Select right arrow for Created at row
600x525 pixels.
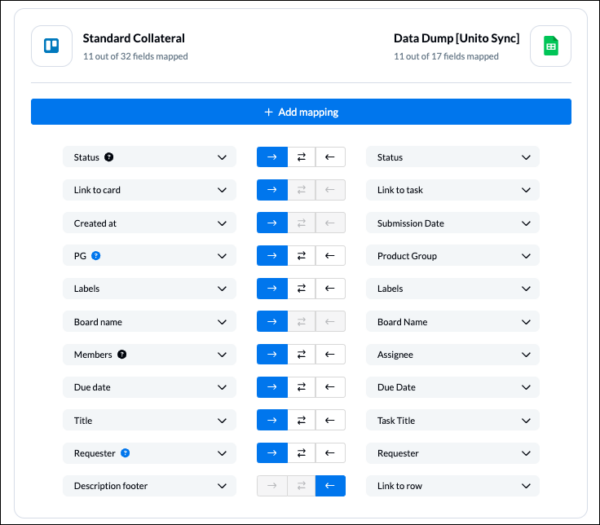click(x=272, y=223)
